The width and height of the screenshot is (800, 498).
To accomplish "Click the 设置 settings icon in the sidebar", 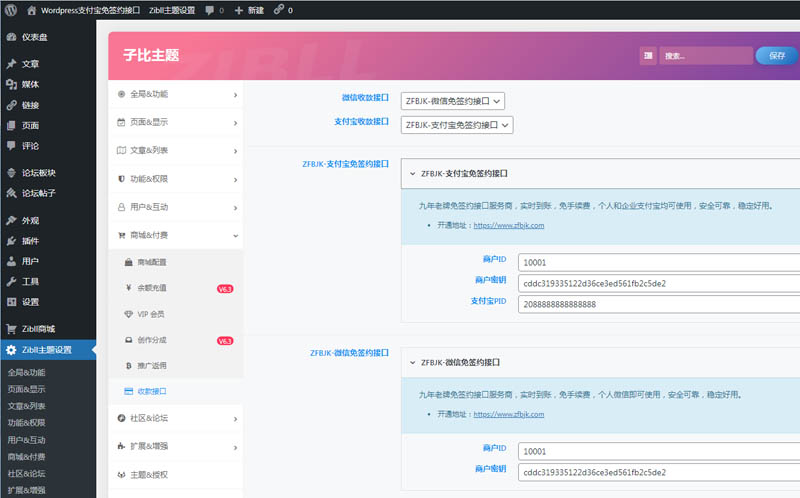I will point(11,302).
